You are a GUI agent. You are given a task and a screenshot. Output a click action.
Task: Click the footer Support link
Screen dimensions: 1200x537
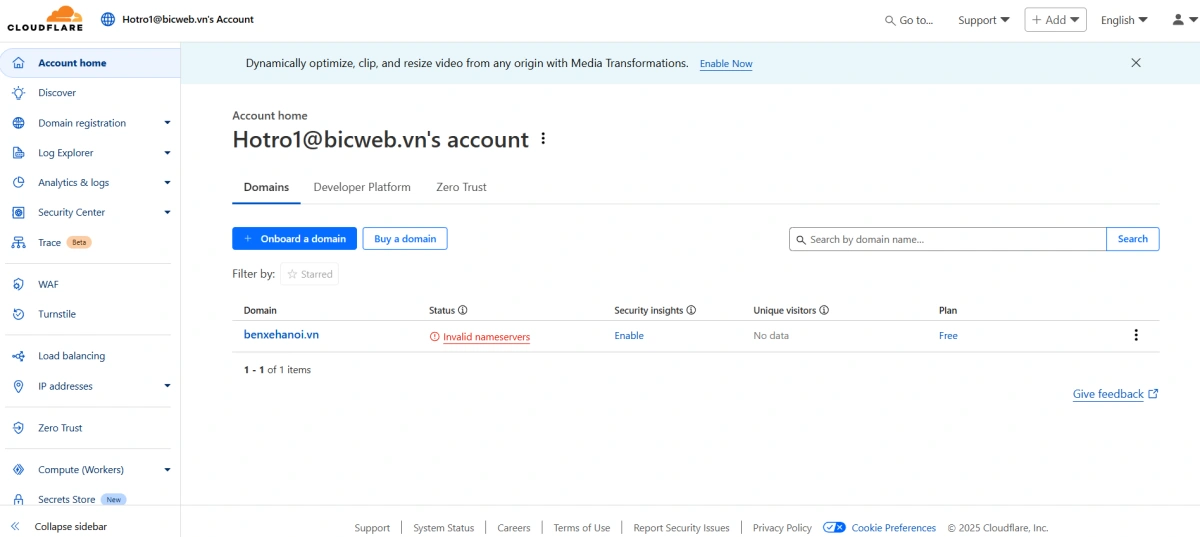[x=372, y=528]
